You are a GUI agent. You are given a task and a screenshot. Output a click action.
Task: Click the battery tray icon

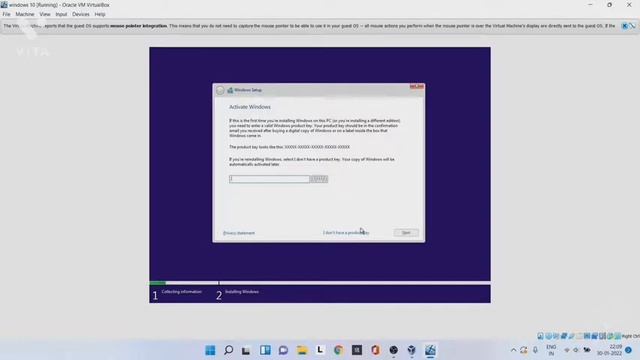(x=587, y=350)
